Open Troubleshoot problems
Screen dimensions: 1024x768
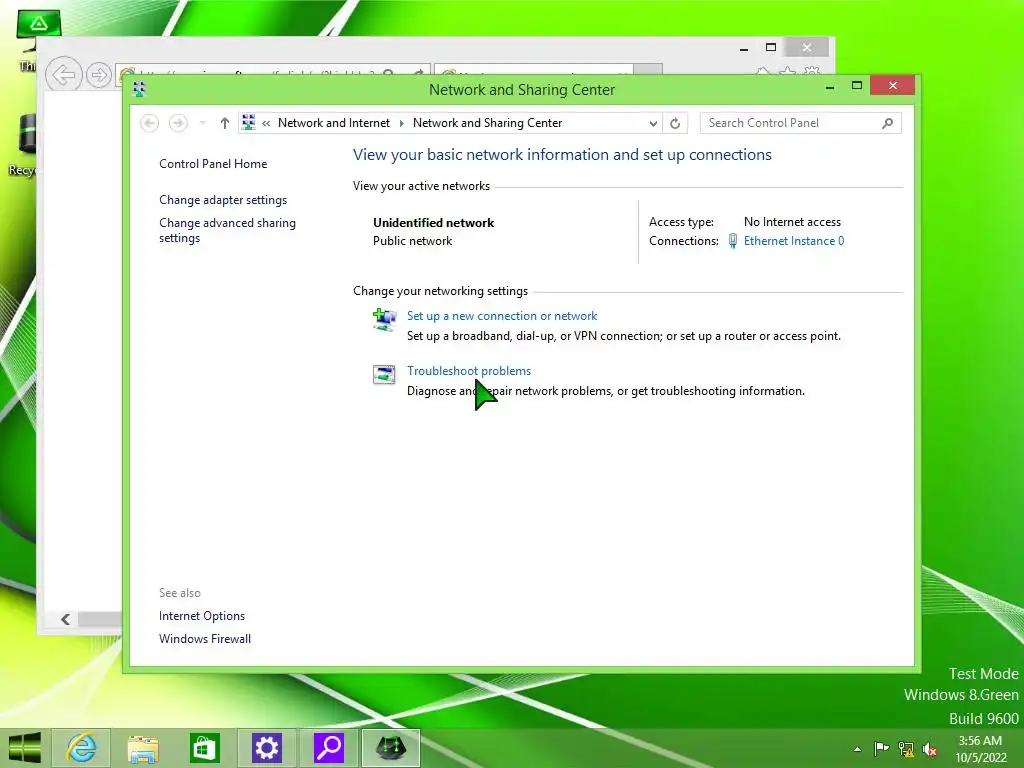pos(469,371)
